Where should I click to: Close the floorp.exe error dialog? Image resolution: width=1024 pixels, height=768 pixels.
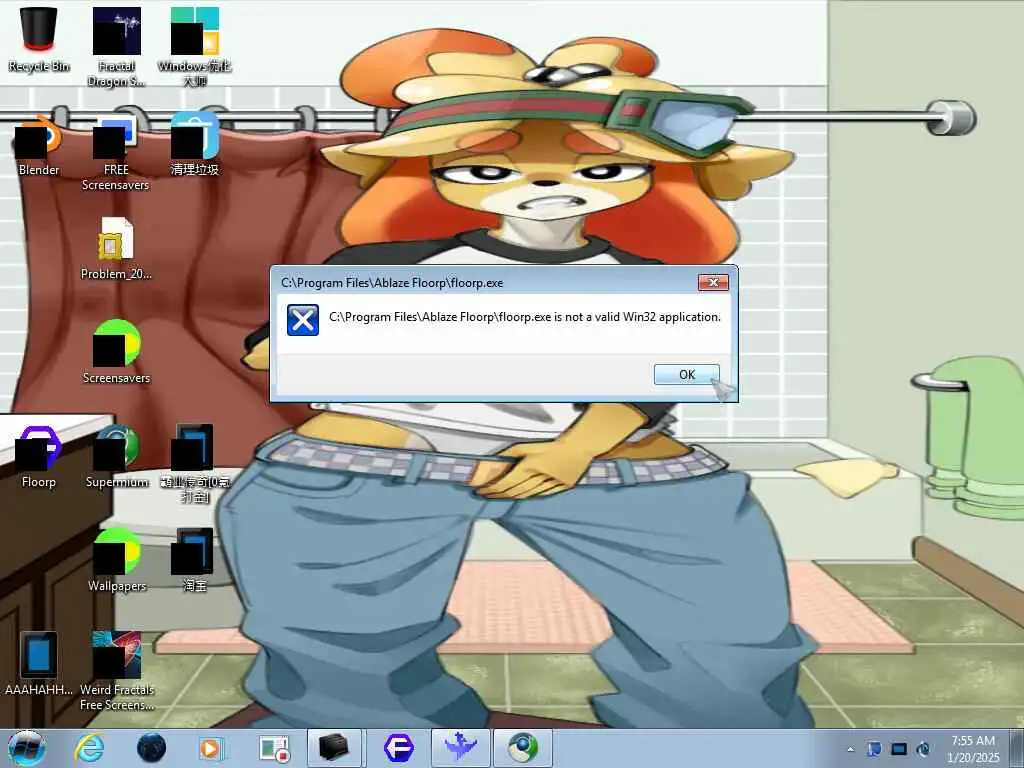point(713,282)
